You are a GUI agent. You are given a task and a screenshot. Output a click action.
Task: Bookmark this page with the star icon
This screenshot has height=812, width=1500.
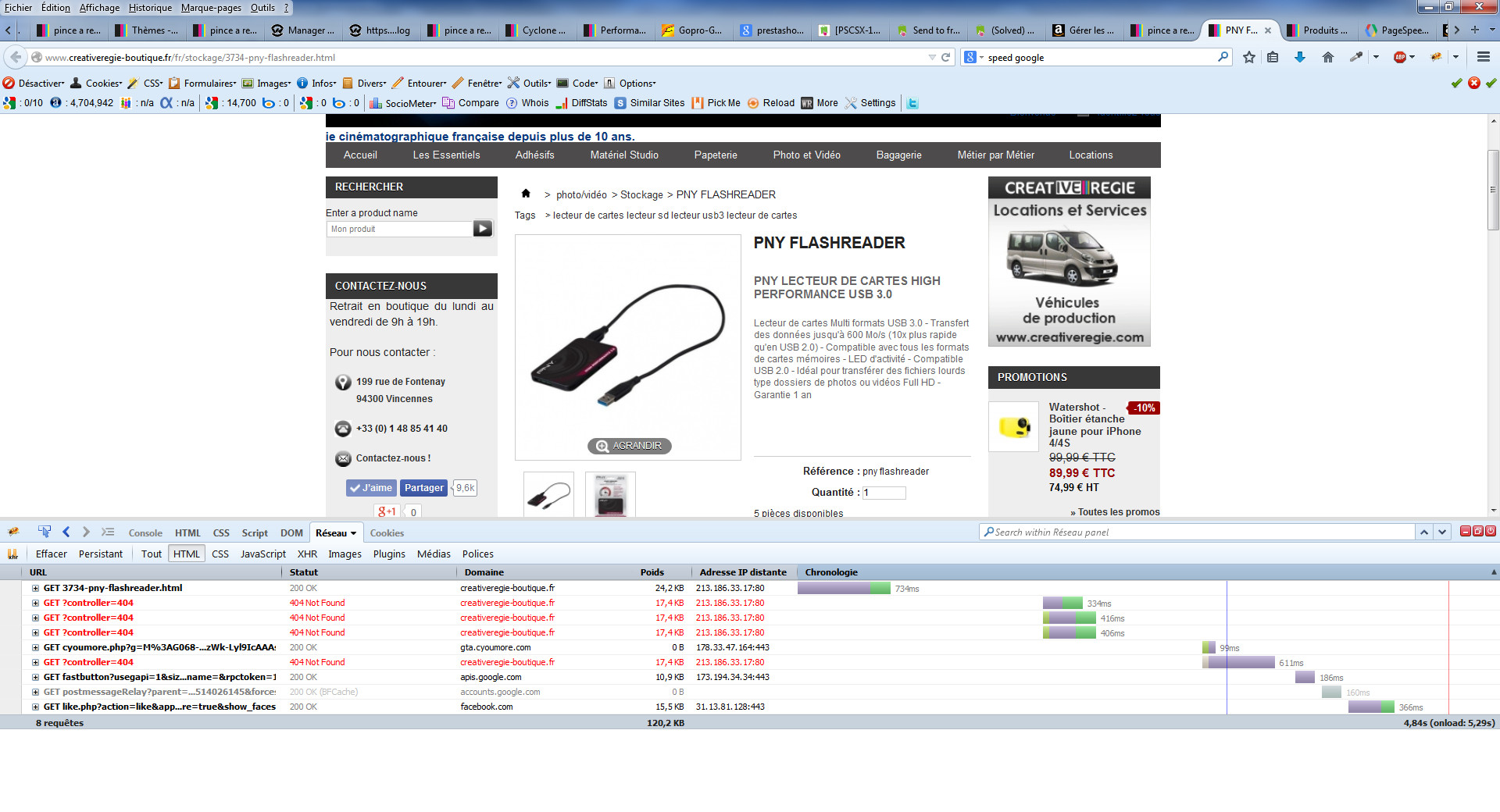[1249, 57]
